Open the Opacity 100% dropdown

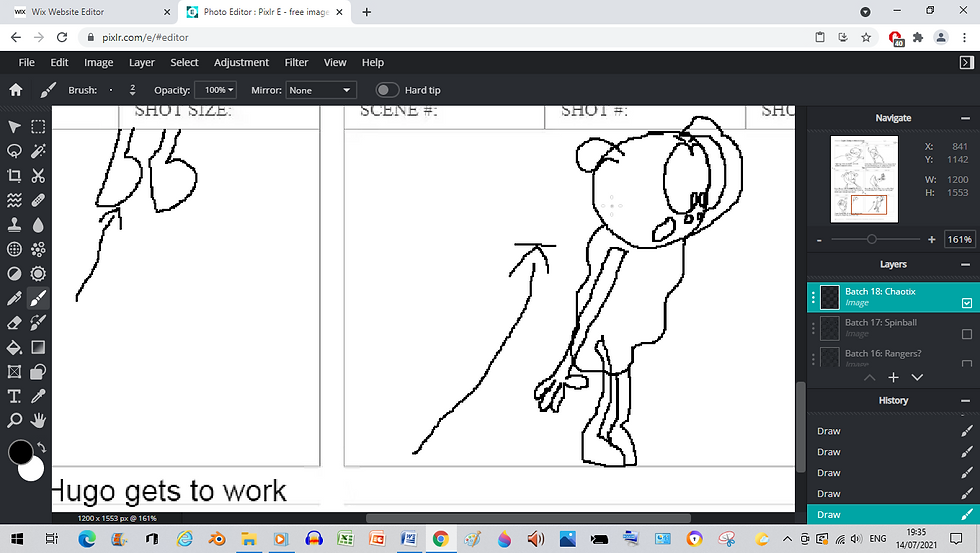[216, 90]
